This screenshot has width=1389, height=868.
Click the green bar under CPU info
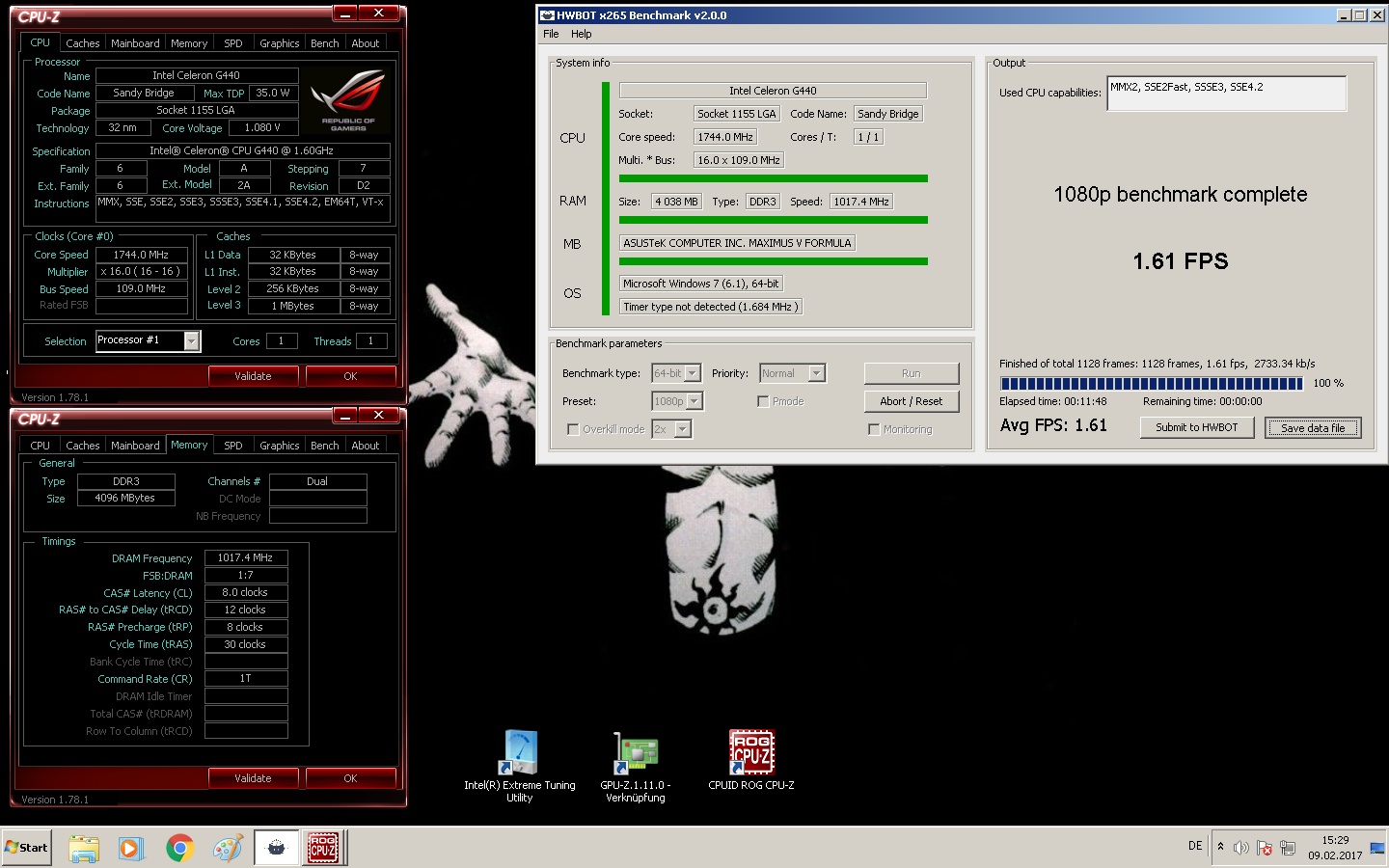774,178
